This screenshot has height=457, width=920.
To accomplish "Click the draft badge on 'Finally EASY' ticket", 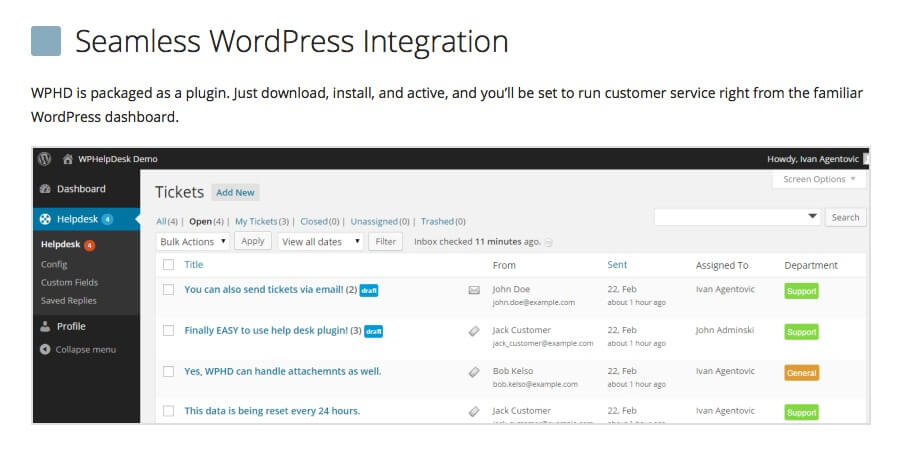I will coord(373,331).
